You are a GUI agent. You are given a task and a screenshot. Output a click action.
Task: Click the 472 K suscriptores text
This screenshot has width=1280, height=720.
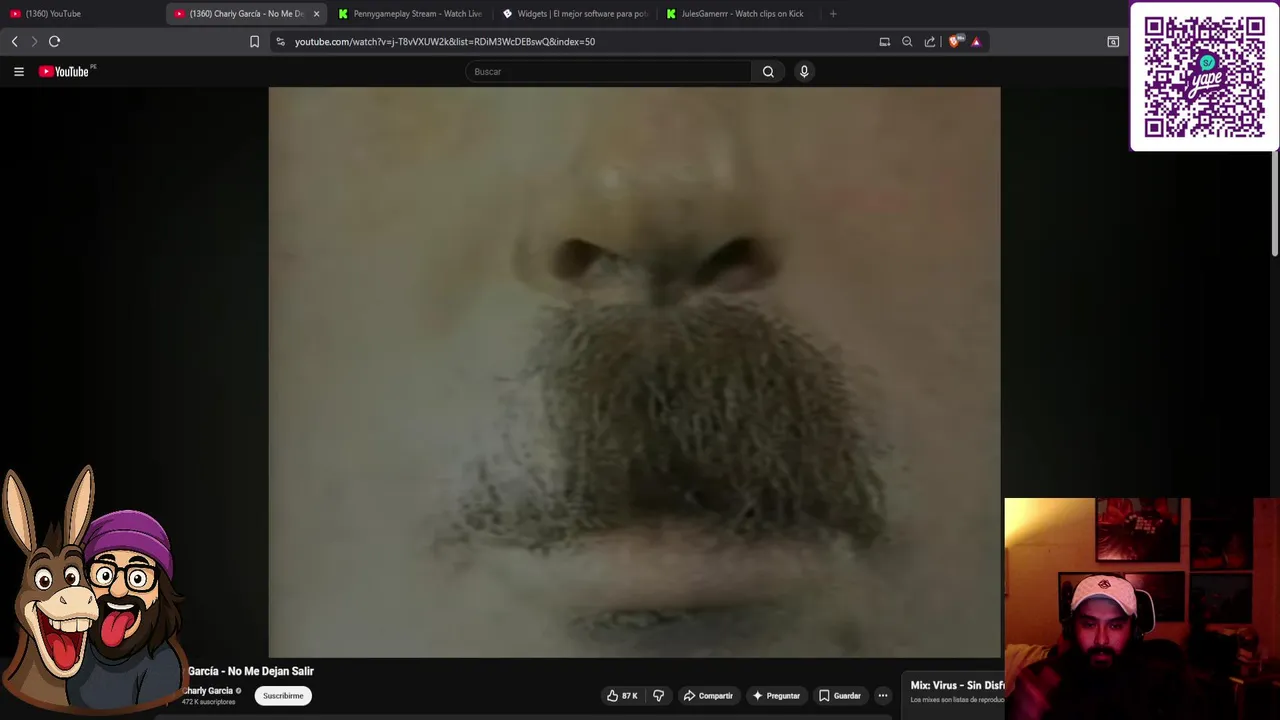[209, 702]
